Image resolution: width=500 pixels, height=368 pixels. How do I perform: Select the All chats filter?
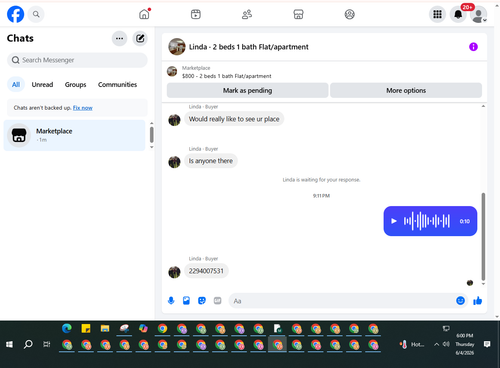click(16, 84)
